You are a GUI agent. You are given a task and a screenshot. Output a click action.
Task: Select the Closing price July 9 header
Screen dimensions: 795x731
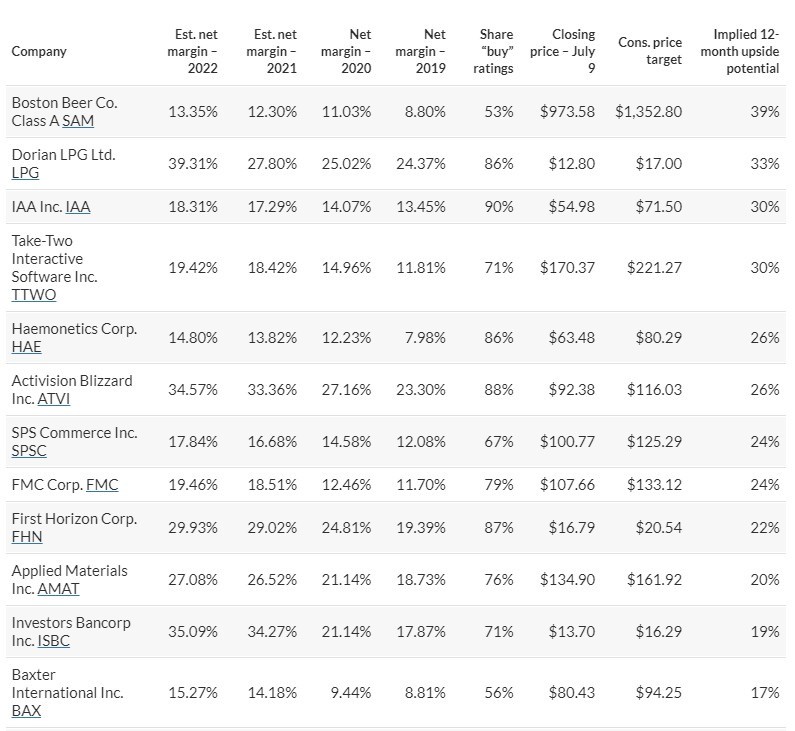point(570,51)
